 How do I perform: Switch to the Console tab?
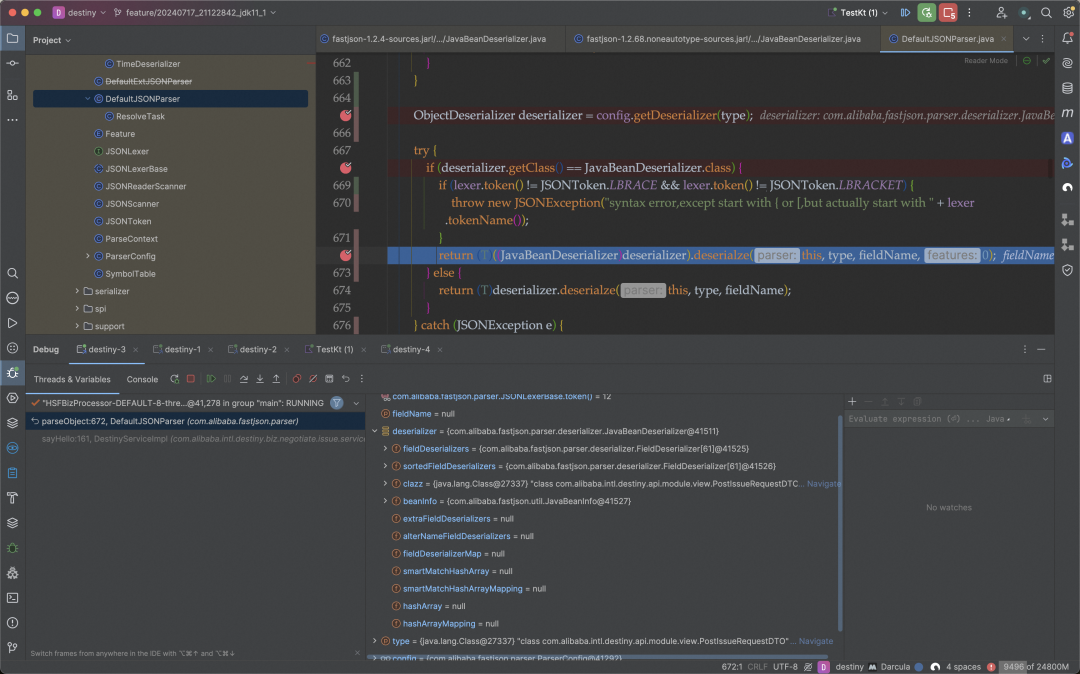point(142,379)
